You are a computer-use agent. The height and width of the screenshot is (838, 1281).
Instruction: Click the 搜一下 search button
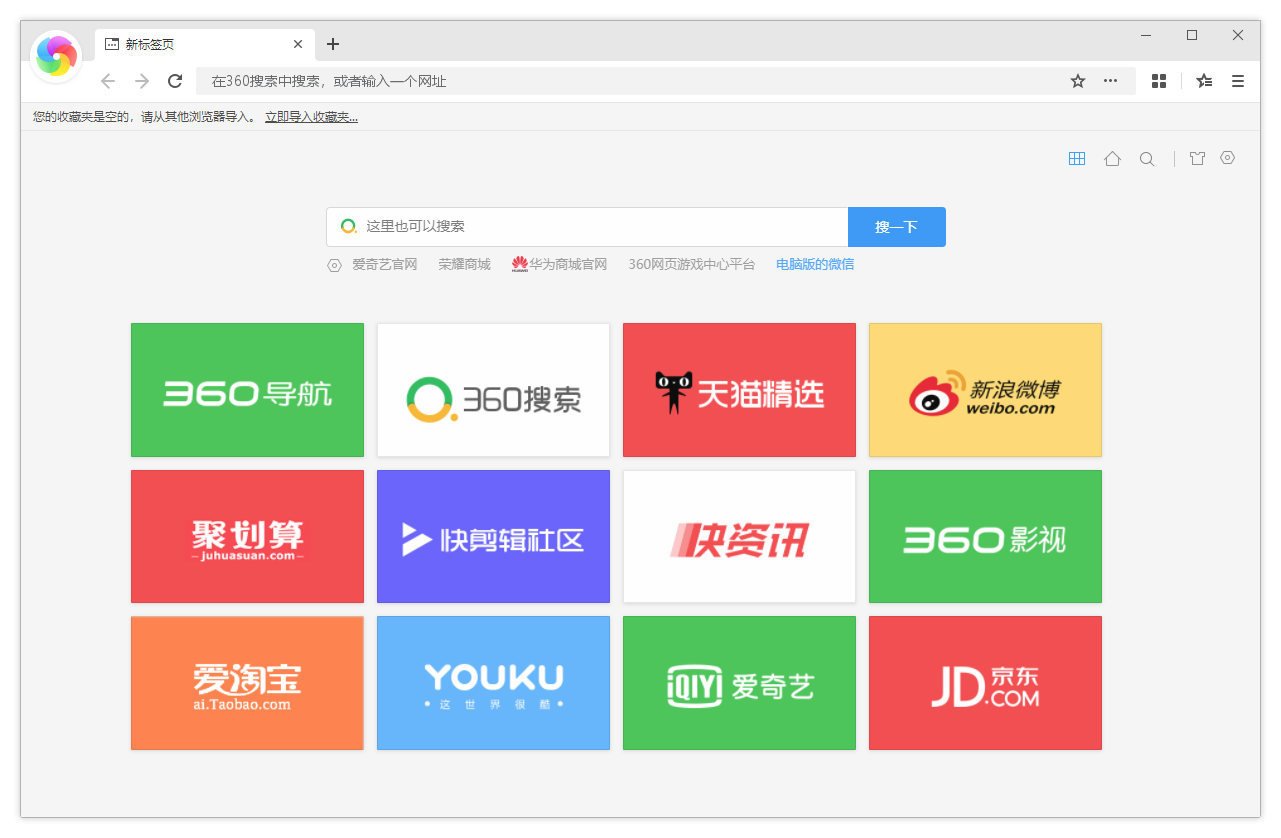point(896,226)
